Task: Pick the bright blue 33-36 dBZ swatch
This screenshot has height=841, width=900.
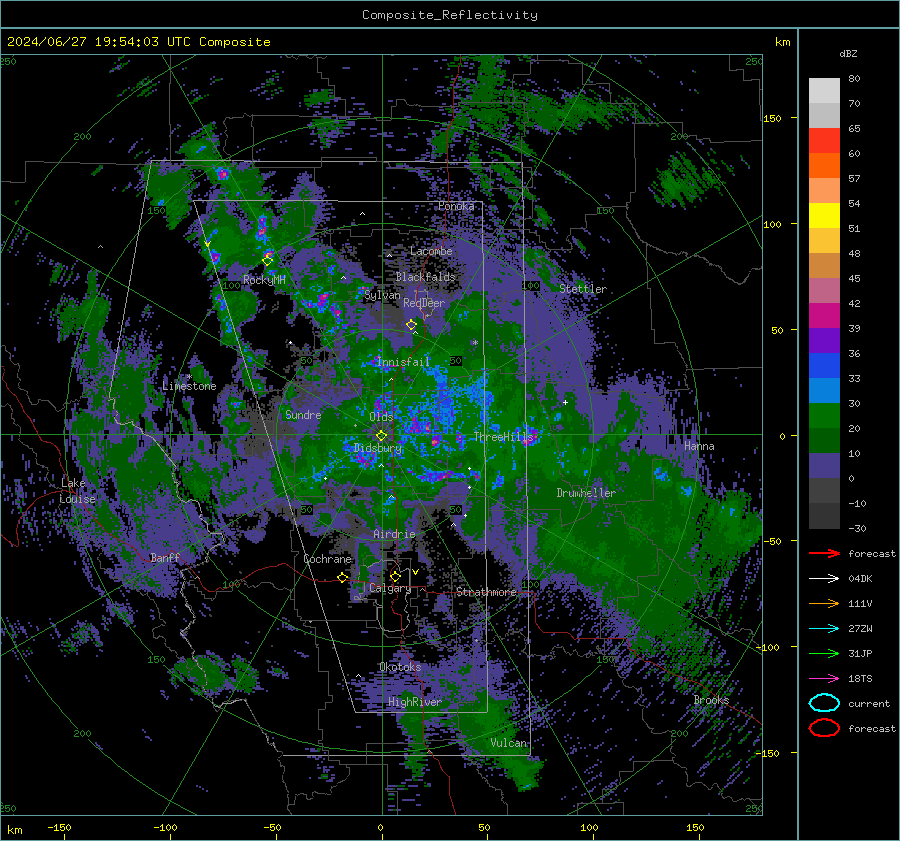Action: (824, 365)
